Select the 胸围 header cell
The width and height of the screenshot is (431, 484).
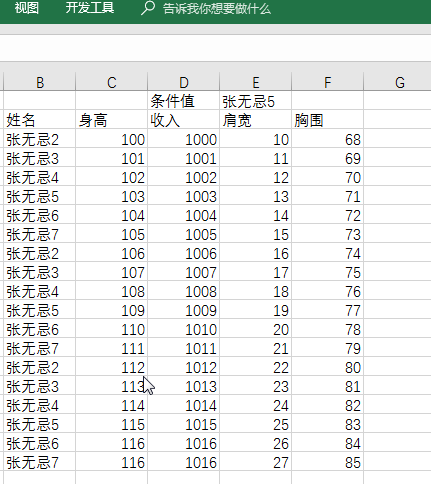click(328, 120)
